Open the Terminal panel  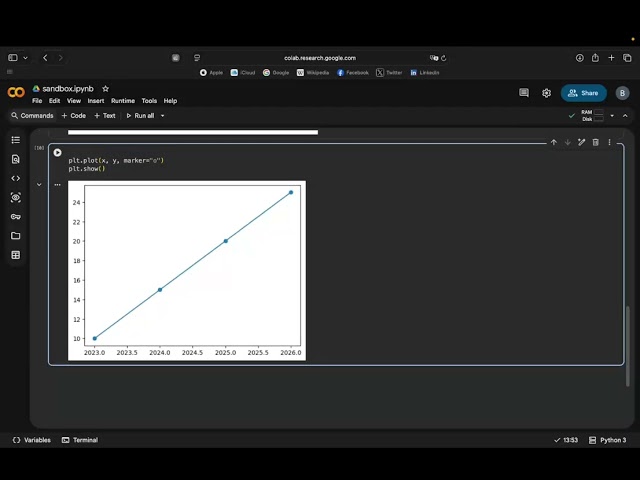[x=80, y=440]
